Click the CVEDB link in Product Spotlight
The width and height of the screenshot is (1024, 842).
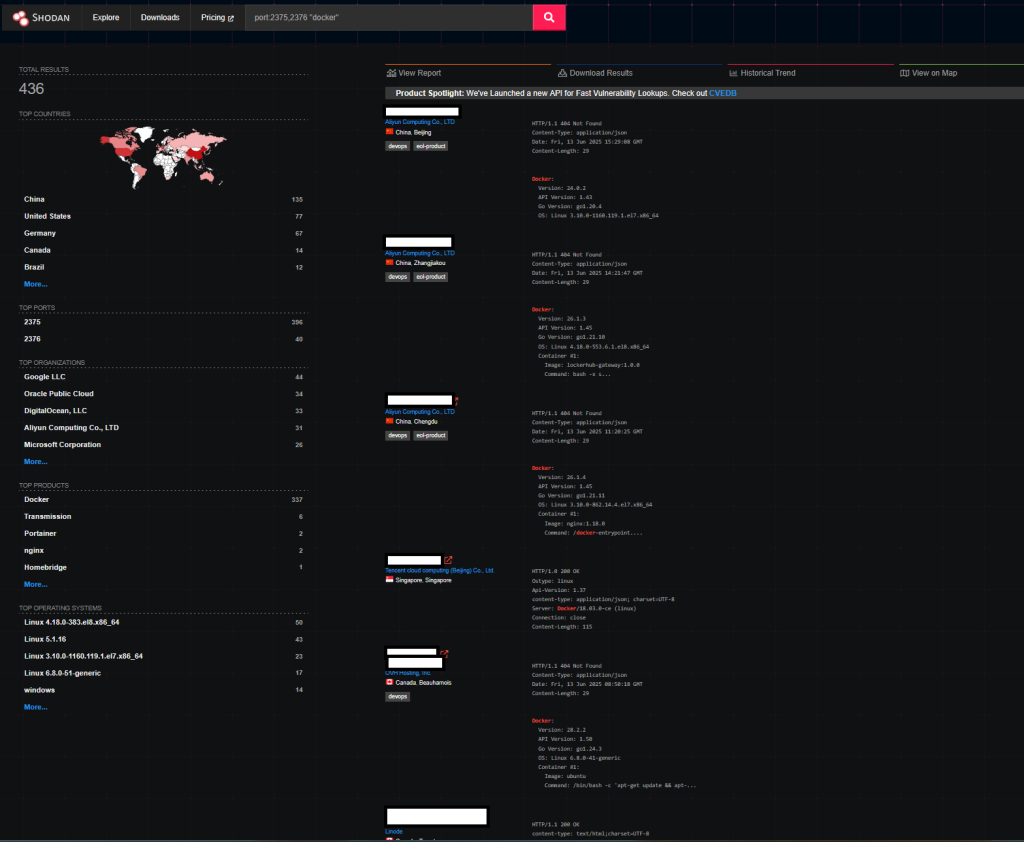pyautogui.click(x=722, y=93)
